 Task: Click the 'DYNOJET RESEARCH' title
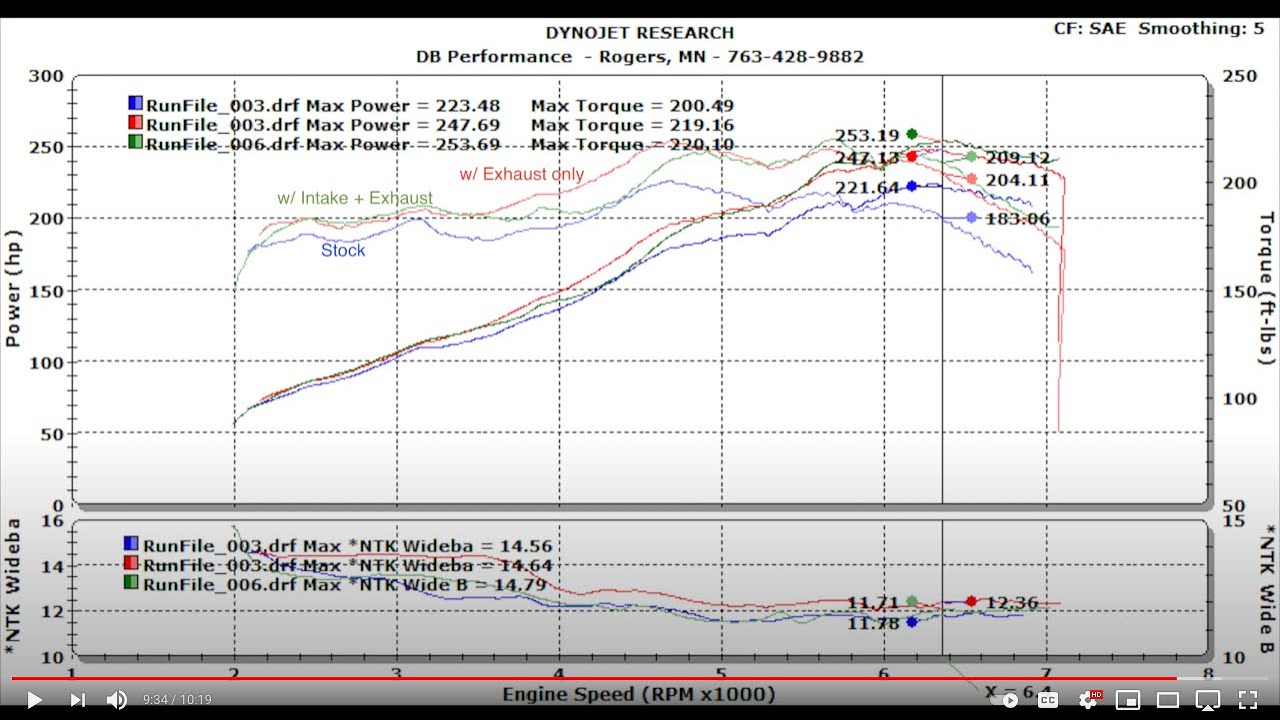tap(639, 33)
